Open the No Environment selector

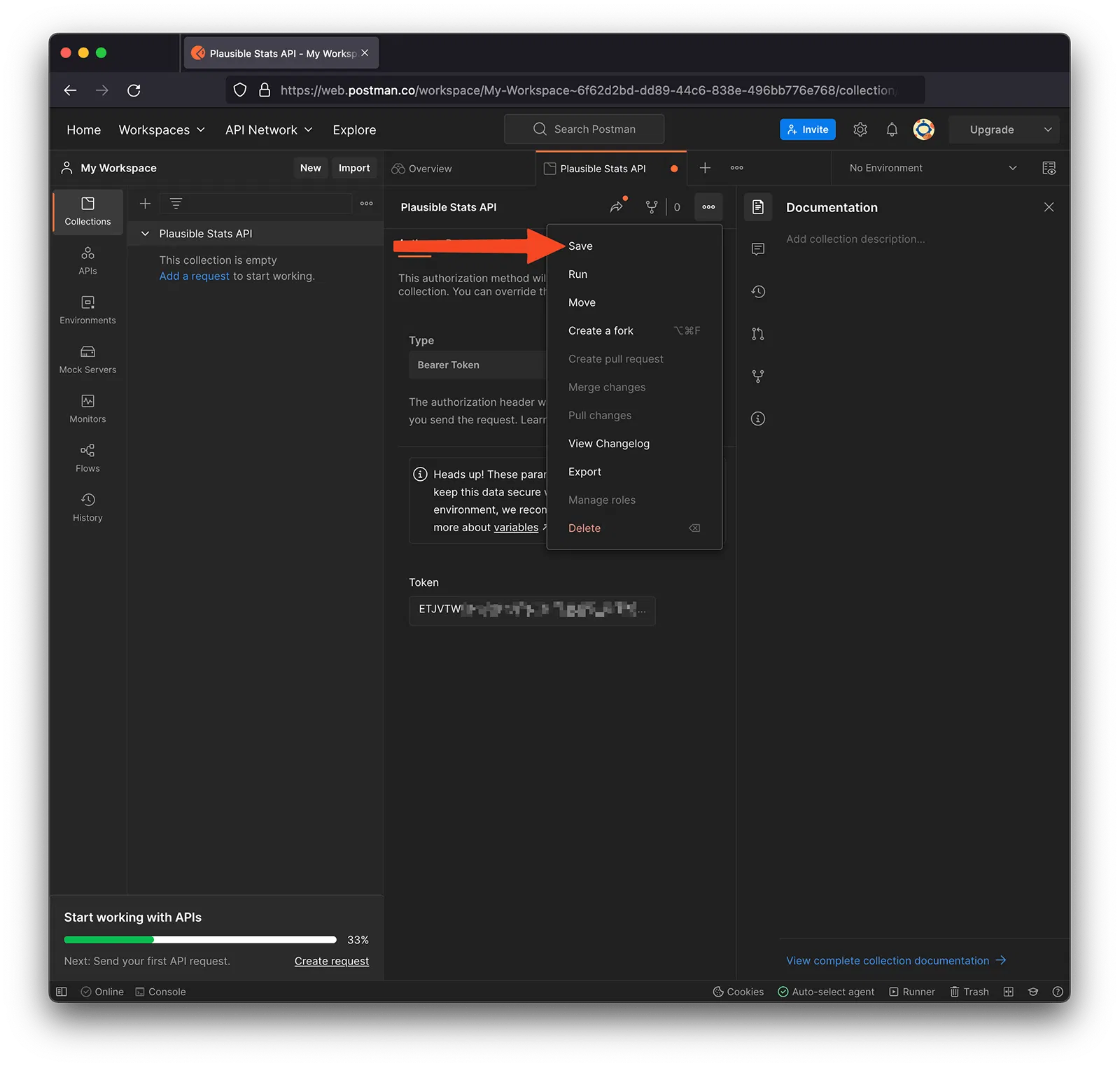pyautogui.click(x=932, y=168)
